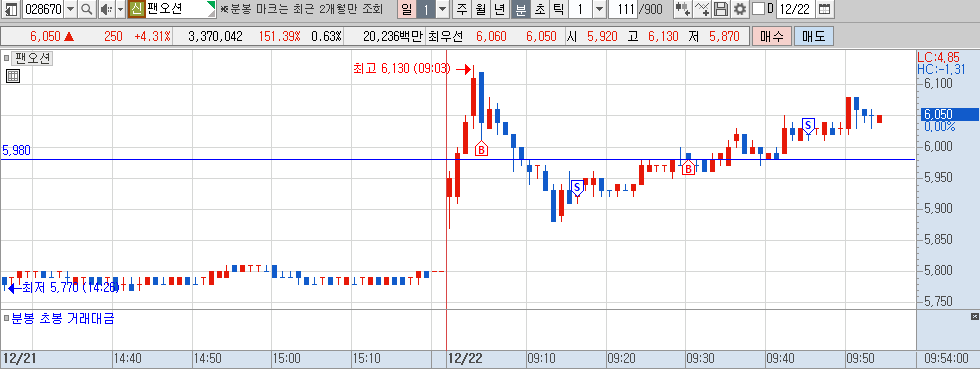Click the B buy marker near 09:30
The image size is (980, 369).
[688, 168]
